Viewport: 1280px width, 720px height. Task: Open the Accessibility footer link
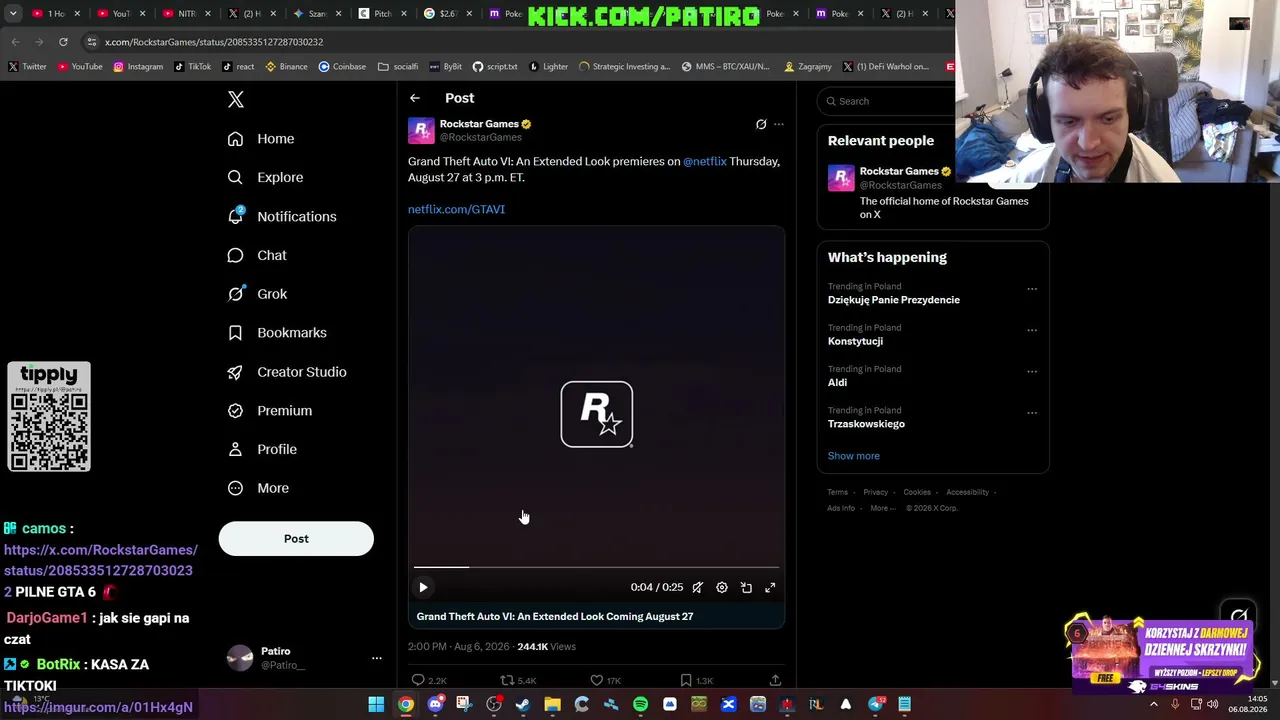coord(967,492)
